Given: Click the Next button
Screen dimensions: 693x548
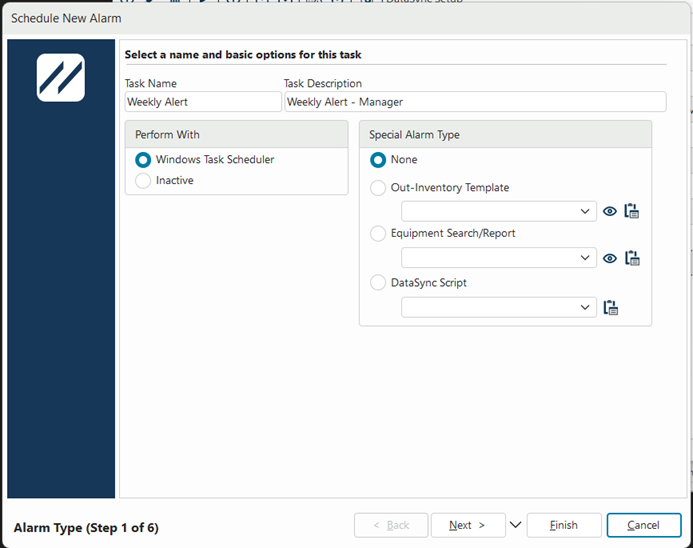Looking at the screenshot, I should (468, 525).
